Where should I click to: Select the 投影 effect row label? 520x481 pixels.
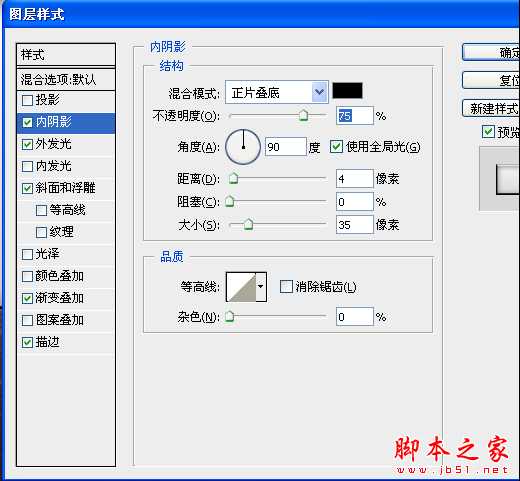48,100
